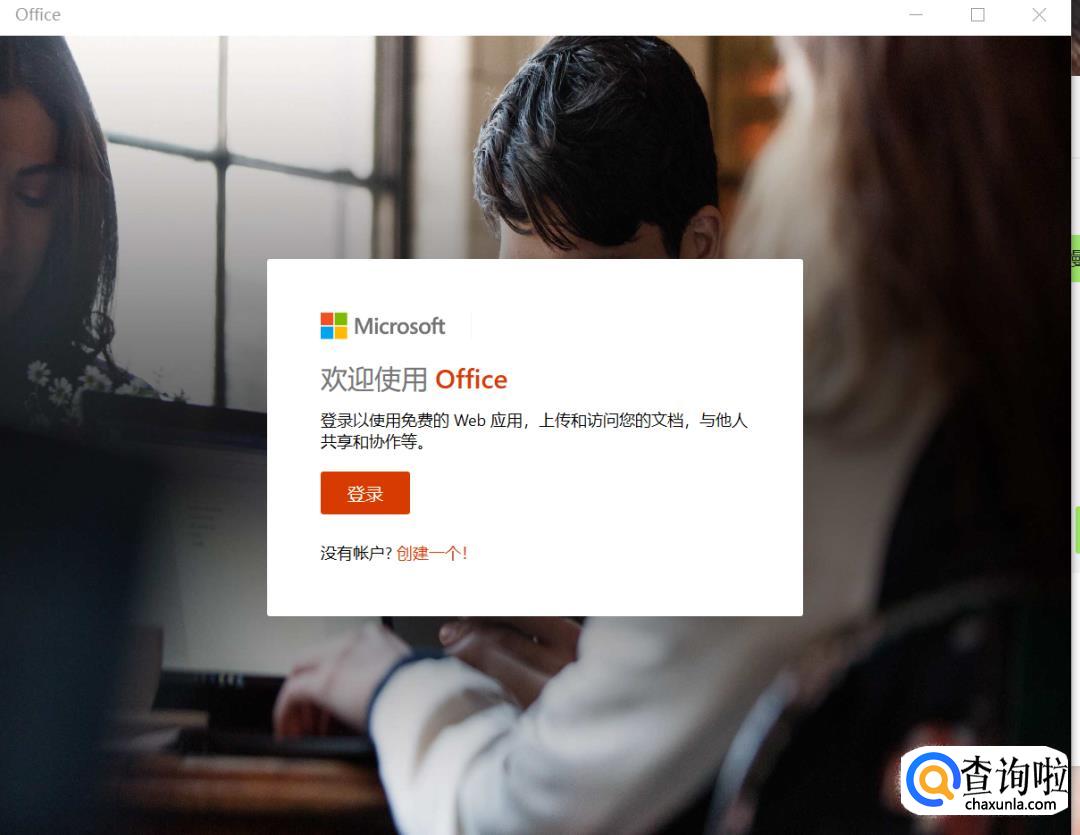Minimize the Office window
The width and height of the screenshot is (1080, 835).
(x=916, y=14)
